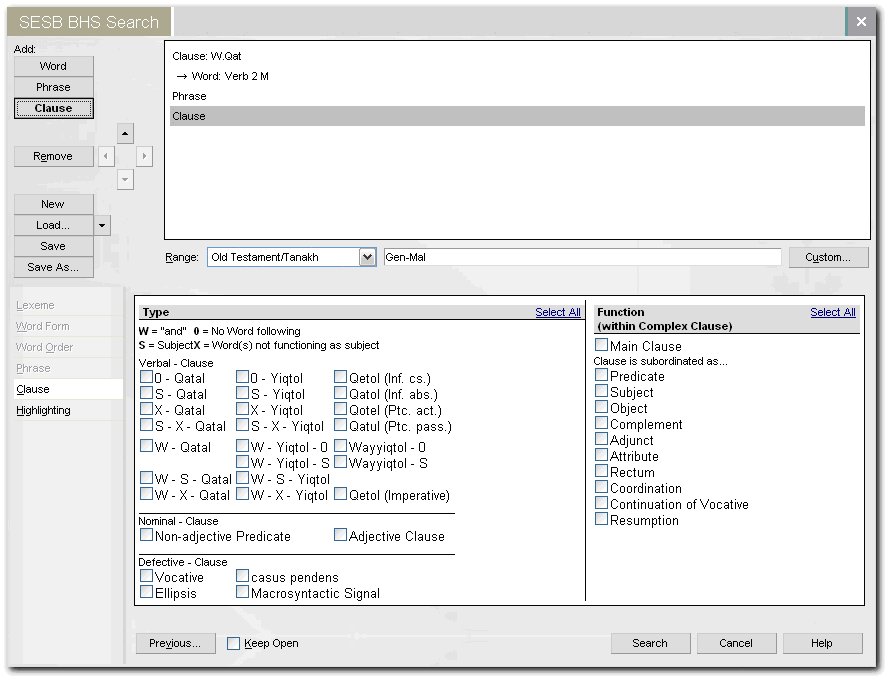The image size is (889, 680).
Task: Tick the Resumption checkbox
Action: [602, 519]
